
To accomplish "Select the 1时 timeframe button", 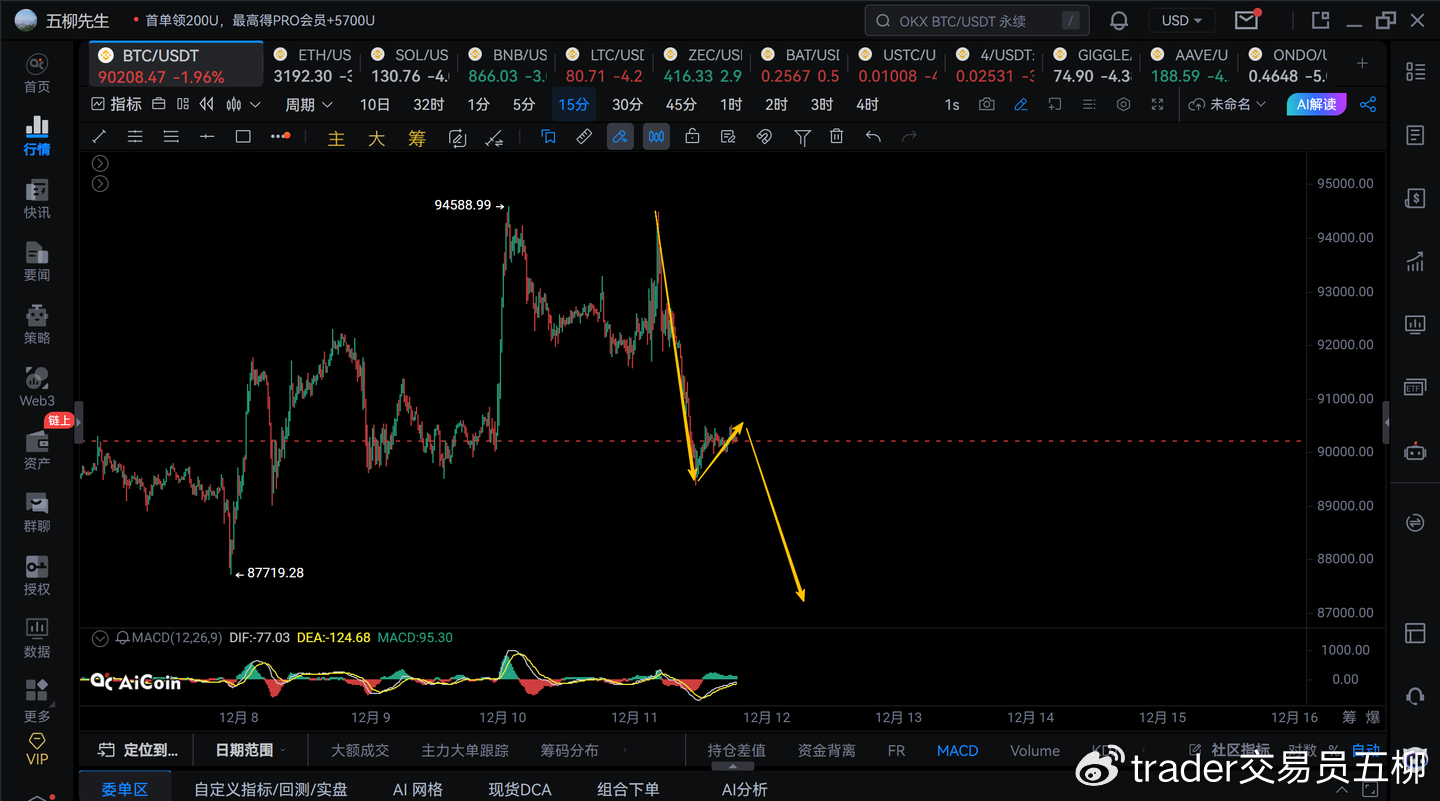I will [731, 105].
